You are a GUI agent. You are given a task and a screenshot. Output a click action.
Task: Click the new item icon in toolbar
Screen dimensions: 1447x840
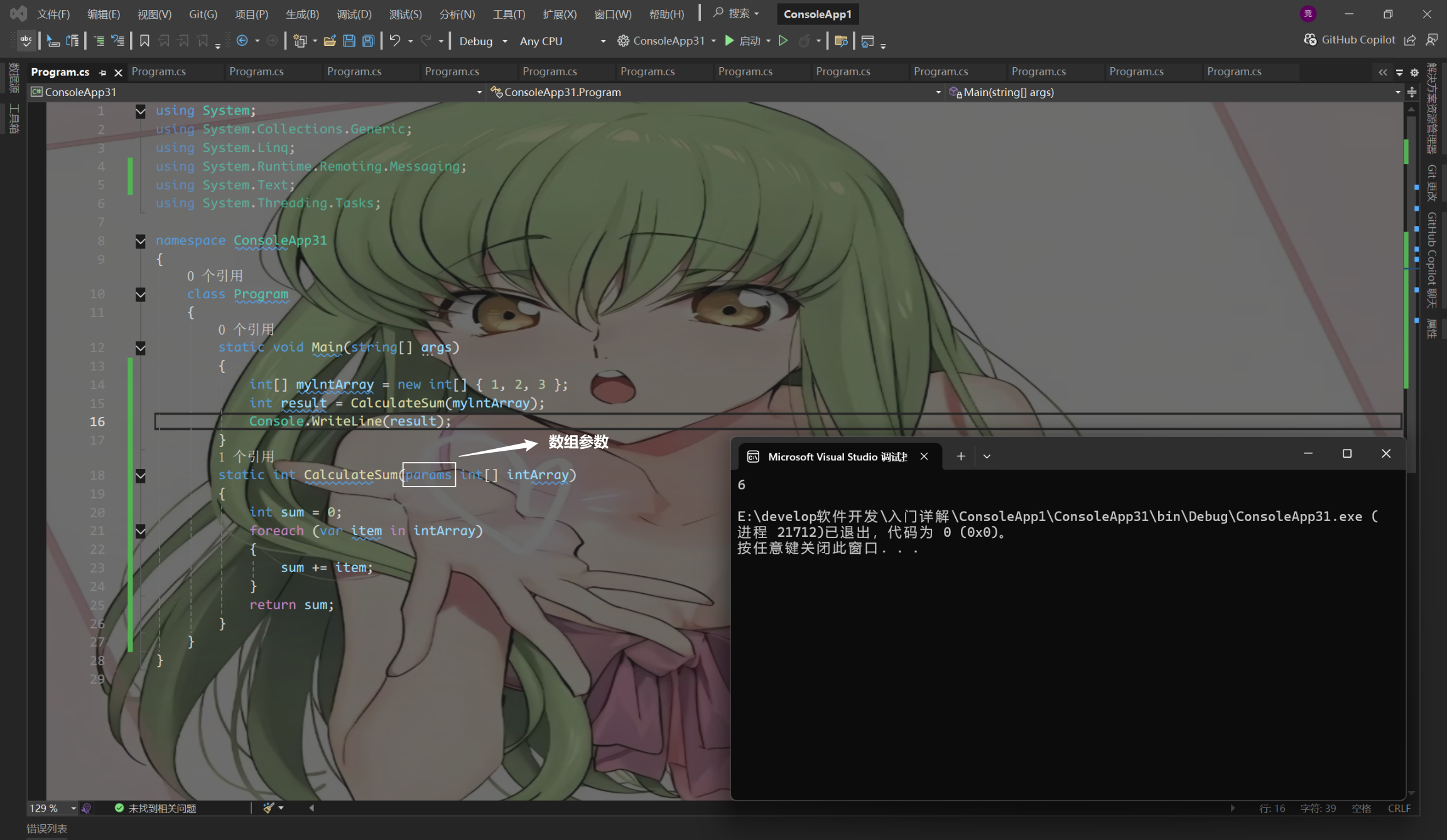(300, 41)
